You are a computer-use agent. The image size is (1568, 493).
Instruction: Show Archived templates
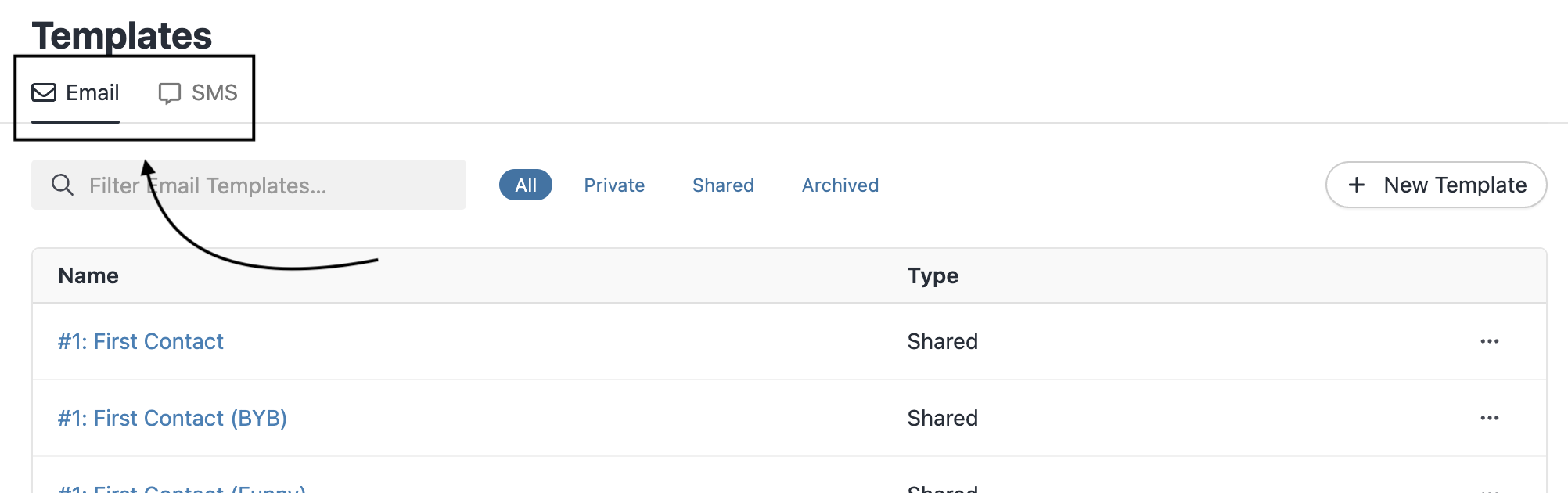coord(840,185)
